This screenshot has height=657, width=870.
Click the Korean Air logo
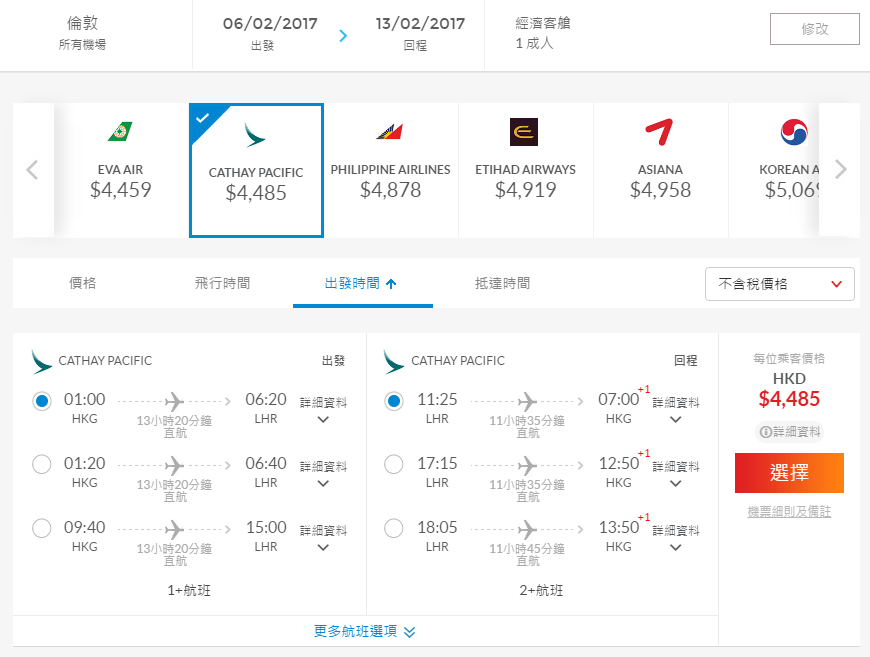794,132
